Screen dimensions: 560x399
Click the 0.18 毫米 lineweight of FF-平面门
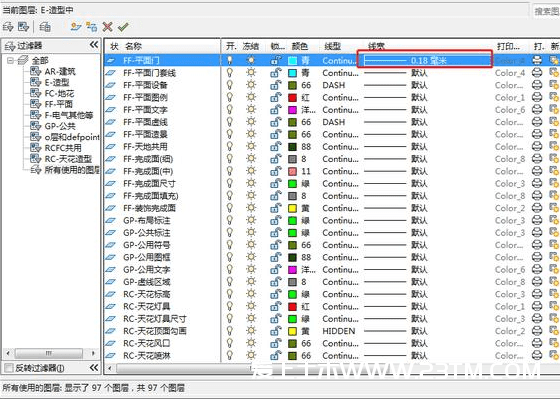point(429,60)
